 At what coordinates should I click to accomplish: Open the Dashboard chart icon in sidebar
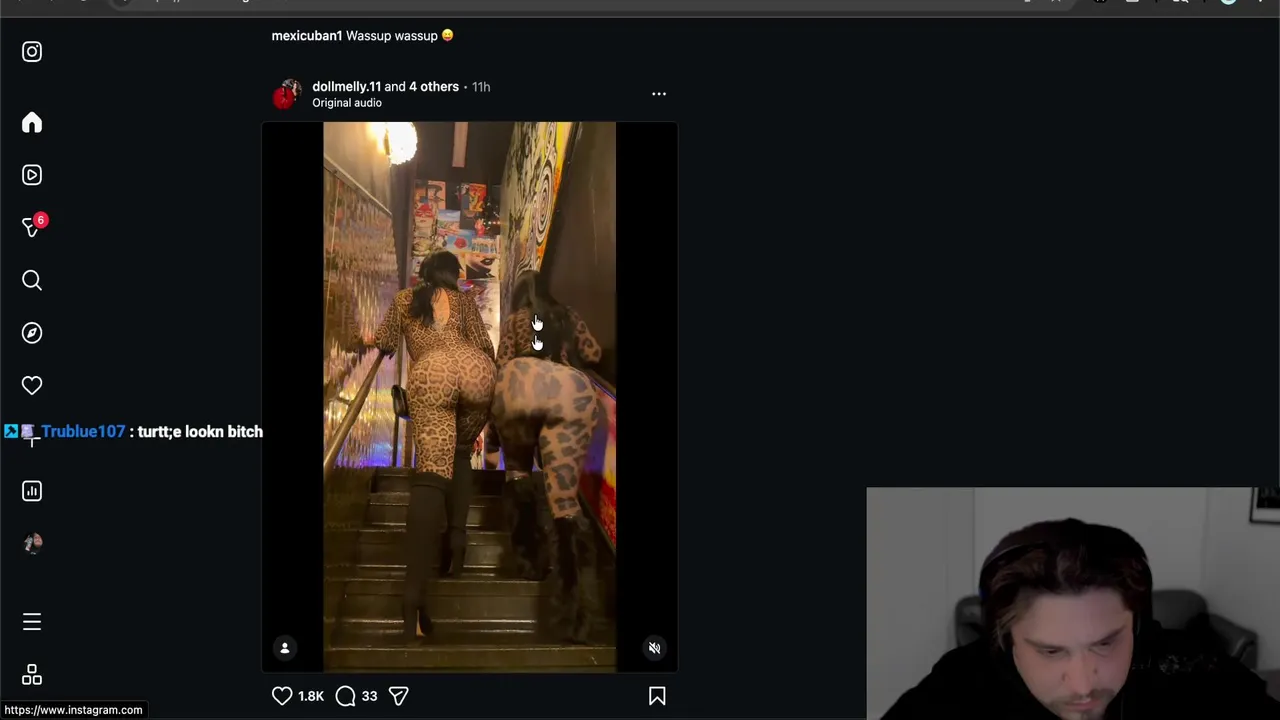tap(32, 491)
